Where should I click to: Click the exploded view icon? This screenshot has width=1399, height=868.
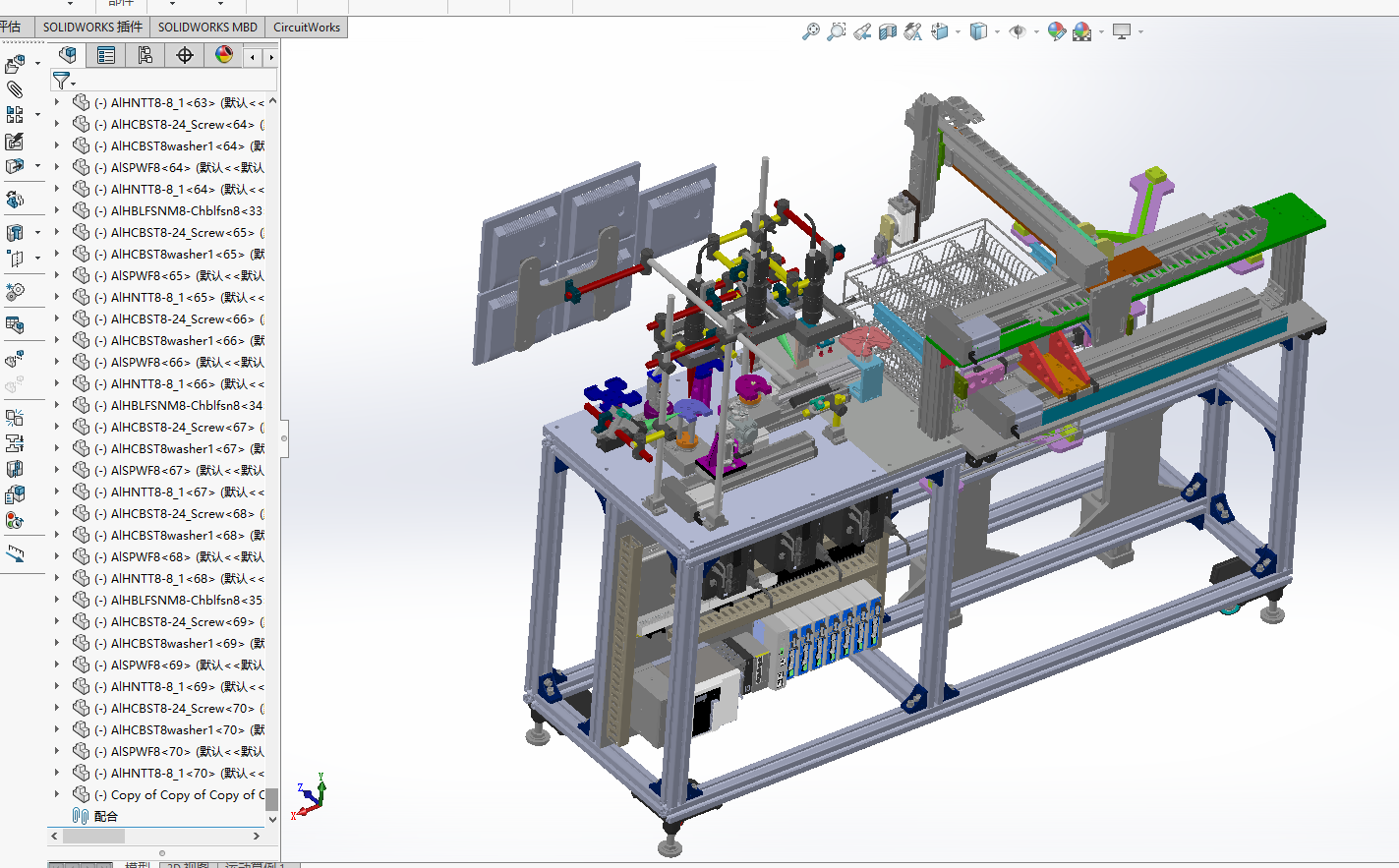tap(15, 359)
